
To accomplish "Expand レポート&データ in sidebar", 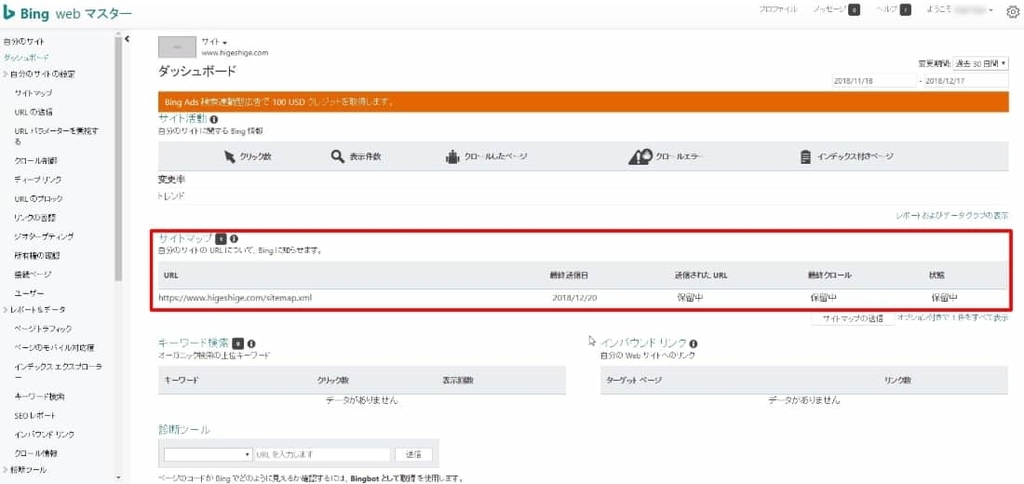I will [34, 310].
